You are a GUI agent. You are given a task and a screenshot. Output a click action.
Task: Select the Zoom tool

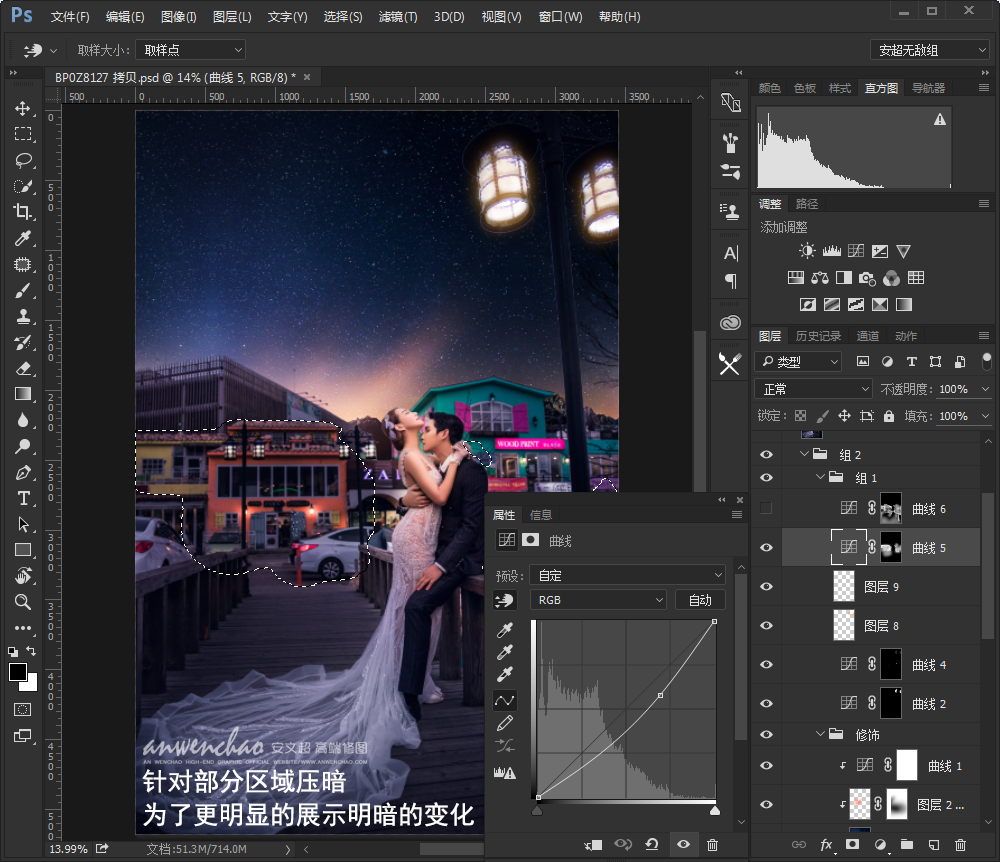(x=23, y=602)
